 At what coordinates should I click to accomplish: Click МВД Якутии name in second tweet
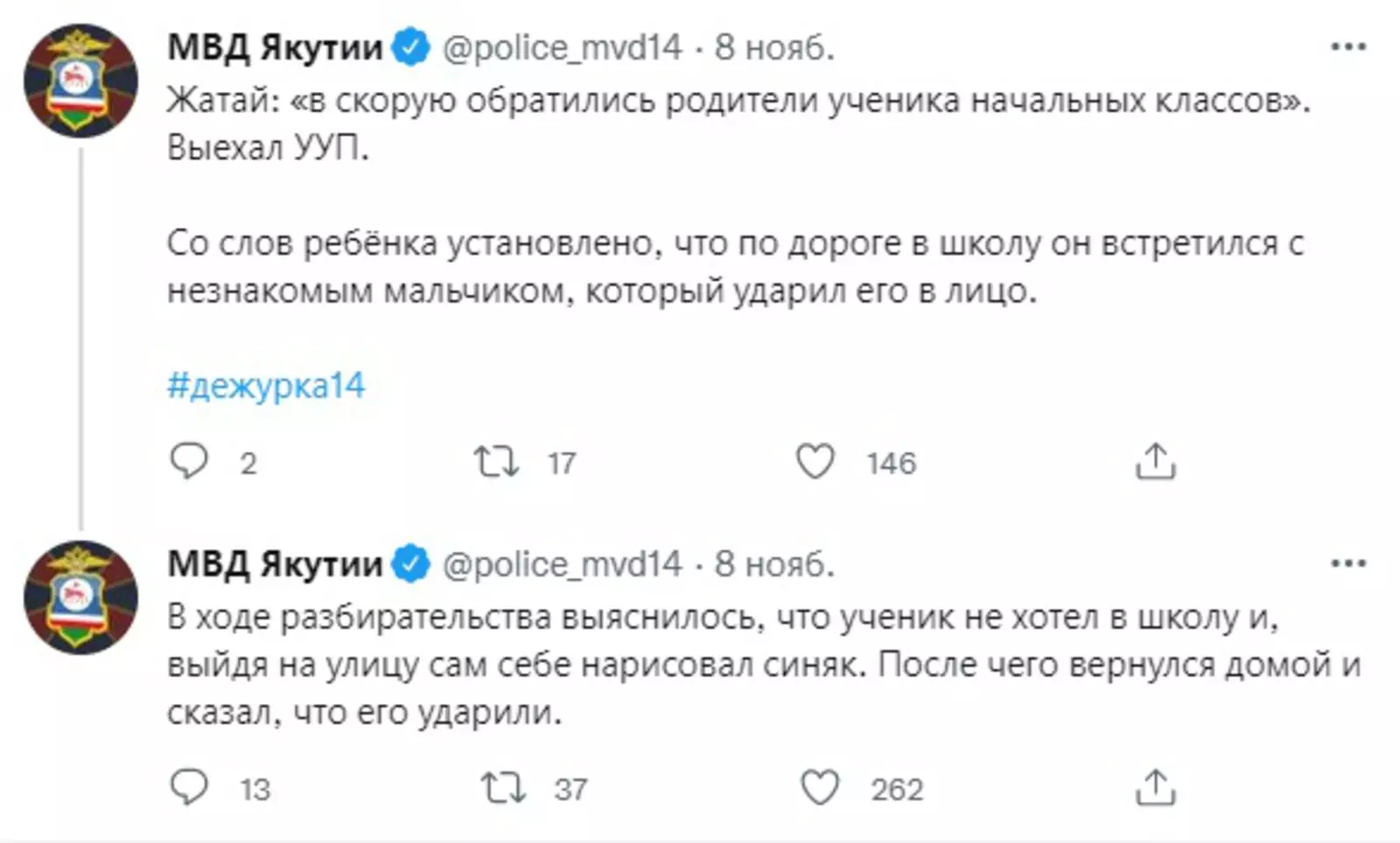click(x=275, y=564)
